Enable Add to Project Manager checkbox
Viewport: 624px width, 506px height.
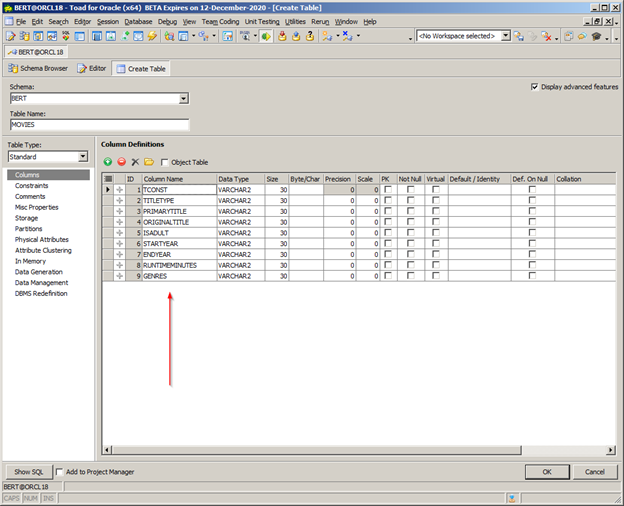click(59, 472)
